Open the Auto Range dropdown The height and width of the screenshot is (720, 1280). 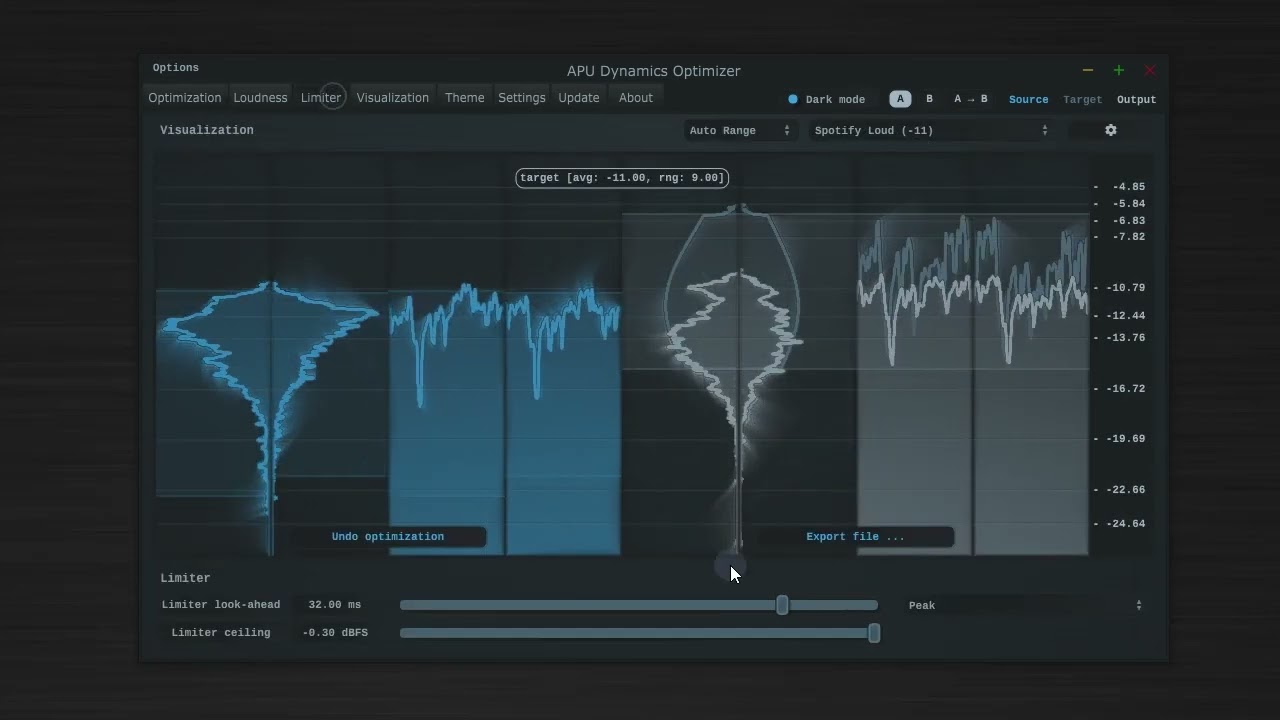(x=740, y=130)
